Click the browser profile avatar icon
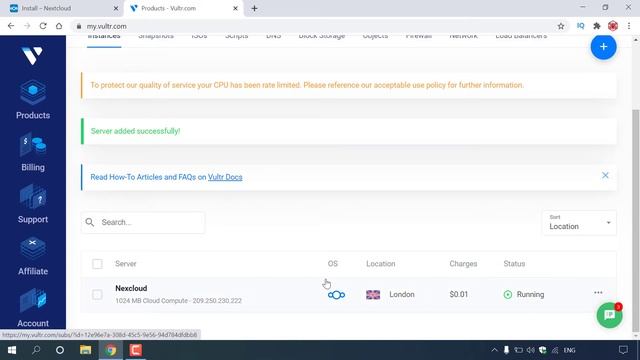Image resolution: width=640 pixels, height=360 pixels. (x=613, y=26)
